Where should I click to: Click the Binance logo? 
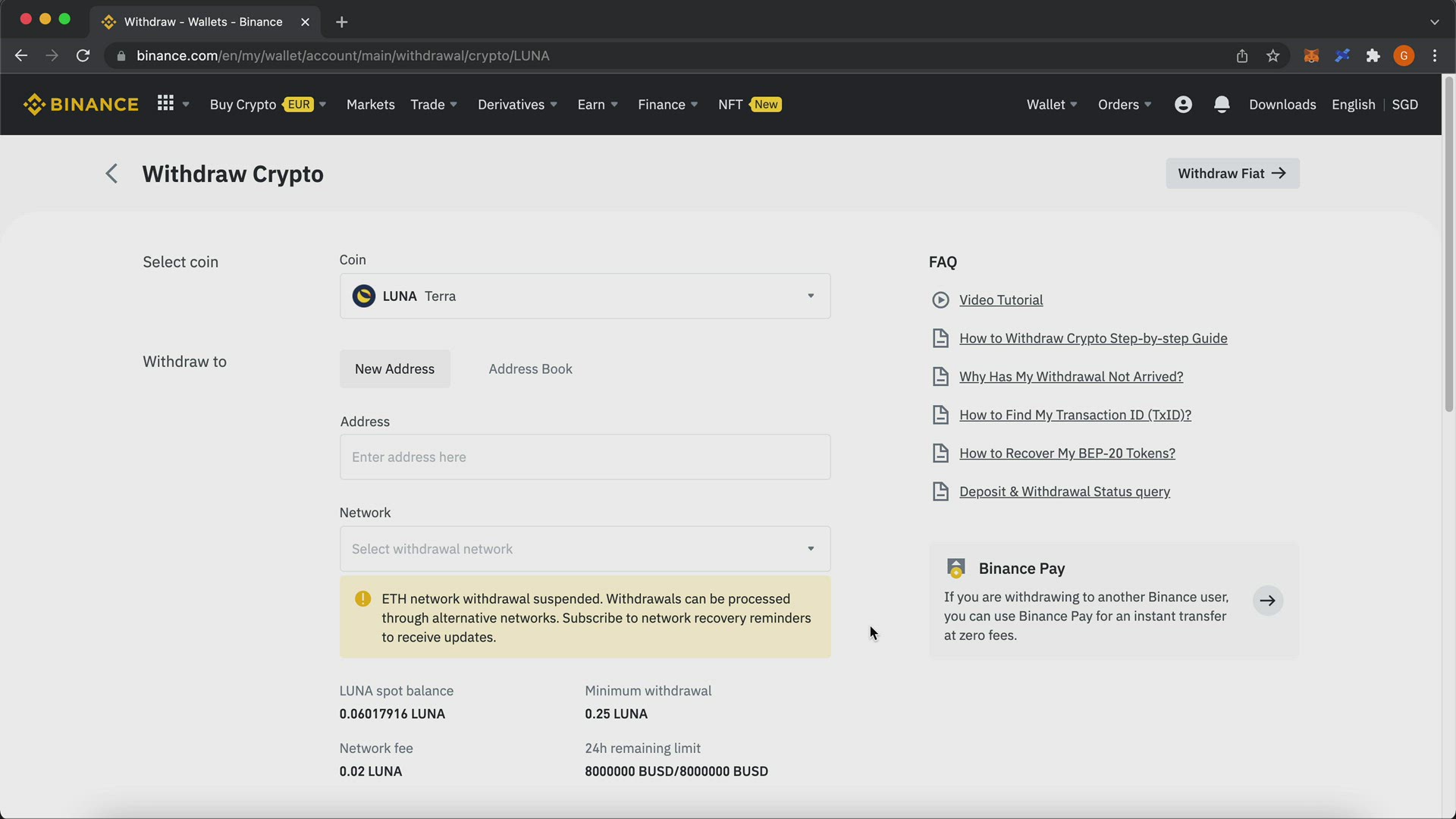point(81,105)
